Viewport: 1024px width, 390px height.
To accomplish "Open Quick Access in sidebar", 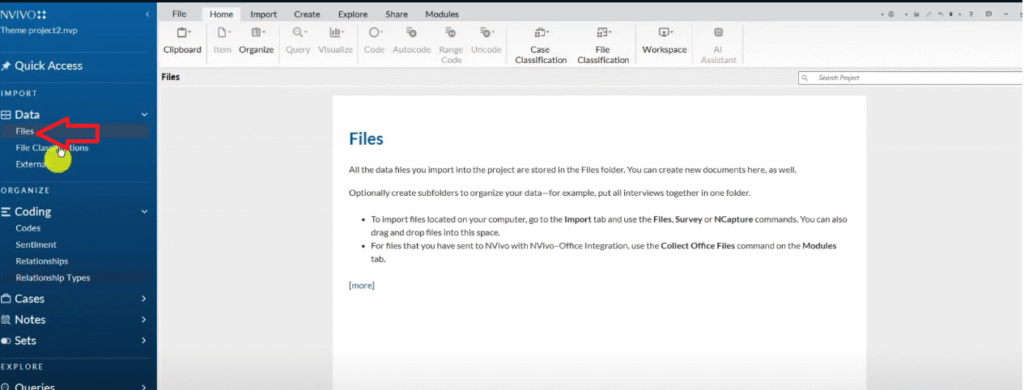I will point(42,65).
